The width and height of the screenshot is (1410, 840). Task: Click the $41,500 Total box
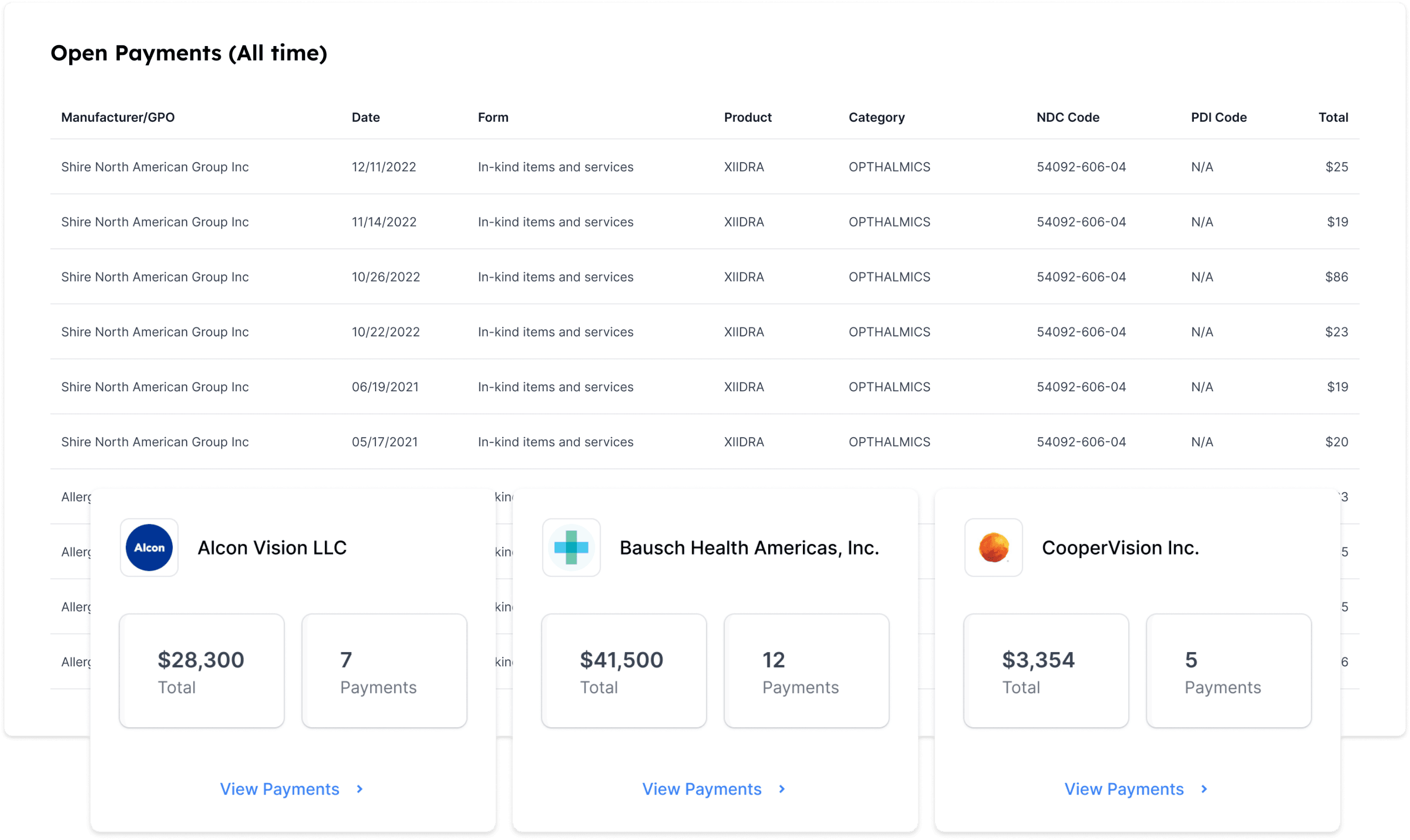pyautogui.click(x=624, y=670)
